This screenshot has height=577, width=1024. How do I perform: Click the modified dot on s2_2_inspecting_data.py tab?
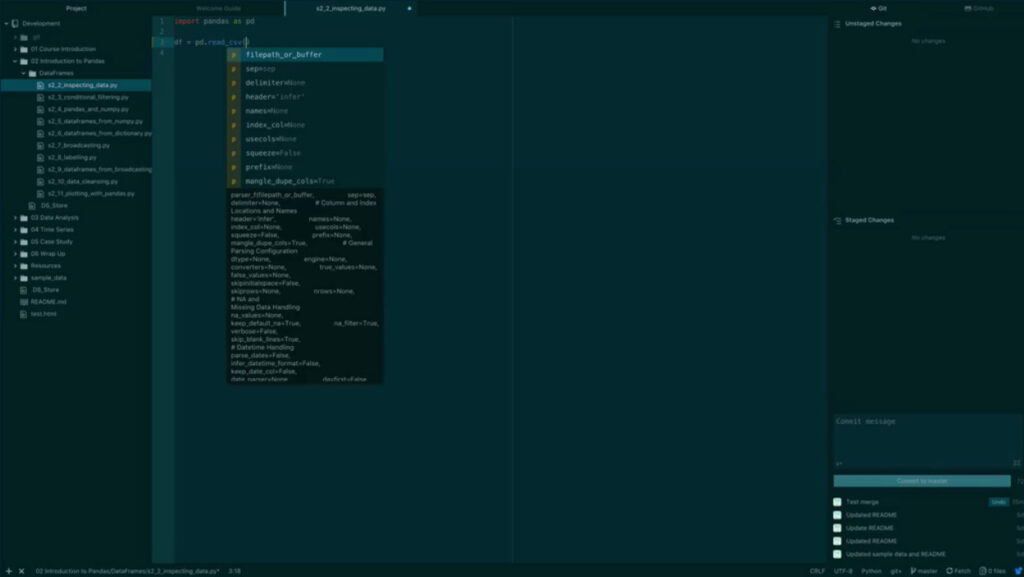click(409, 8)
